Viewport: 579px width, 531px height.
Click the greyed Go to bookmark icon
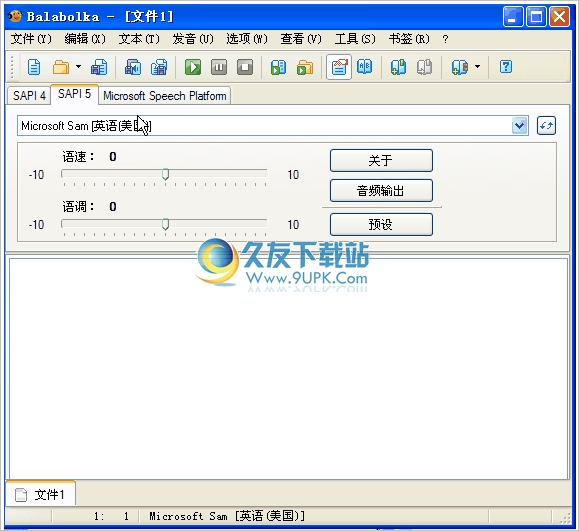click(x=425, y=67)
